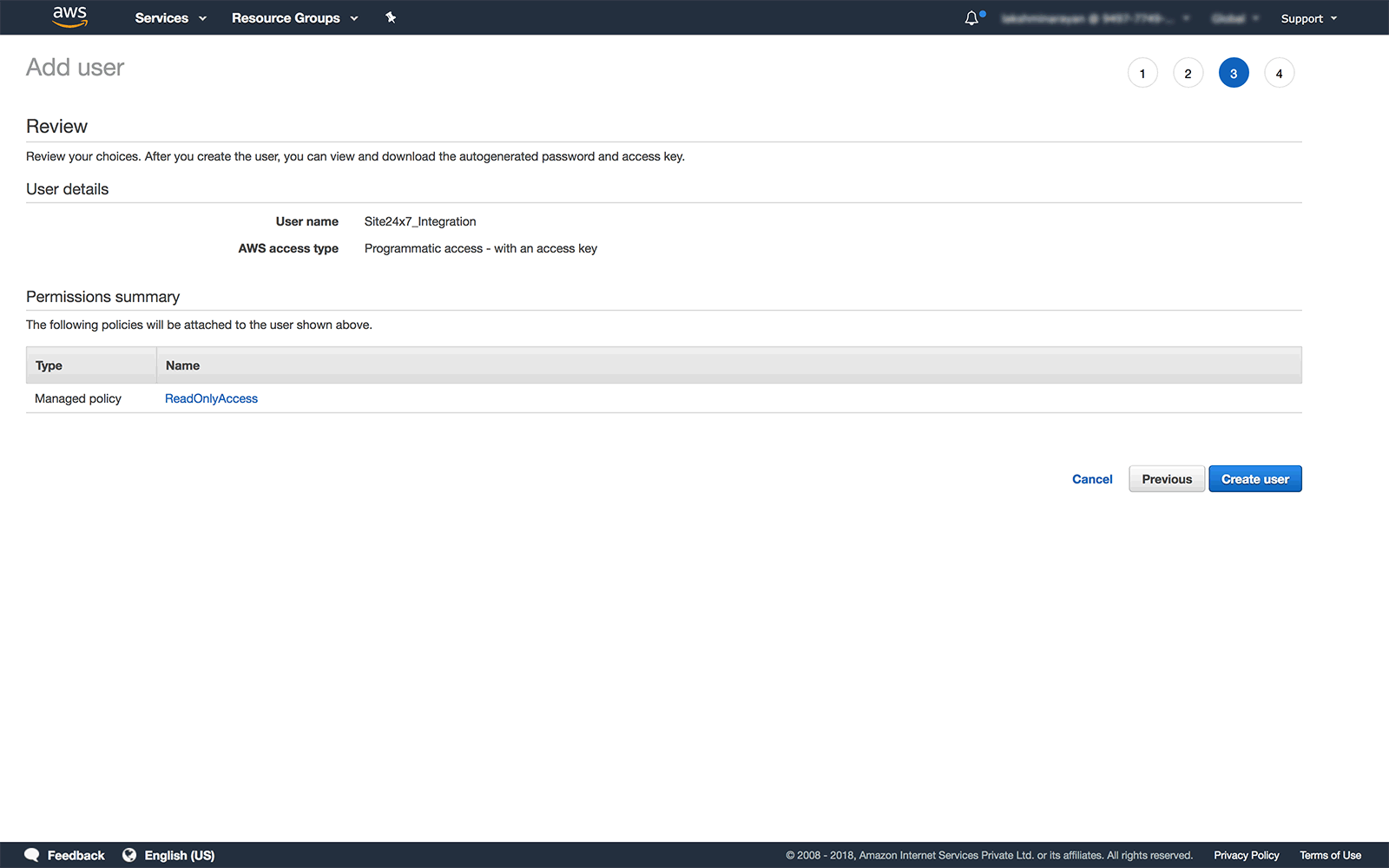
Task: Select step 2 indicator of Add user wizard
Action: [1188, 73]
